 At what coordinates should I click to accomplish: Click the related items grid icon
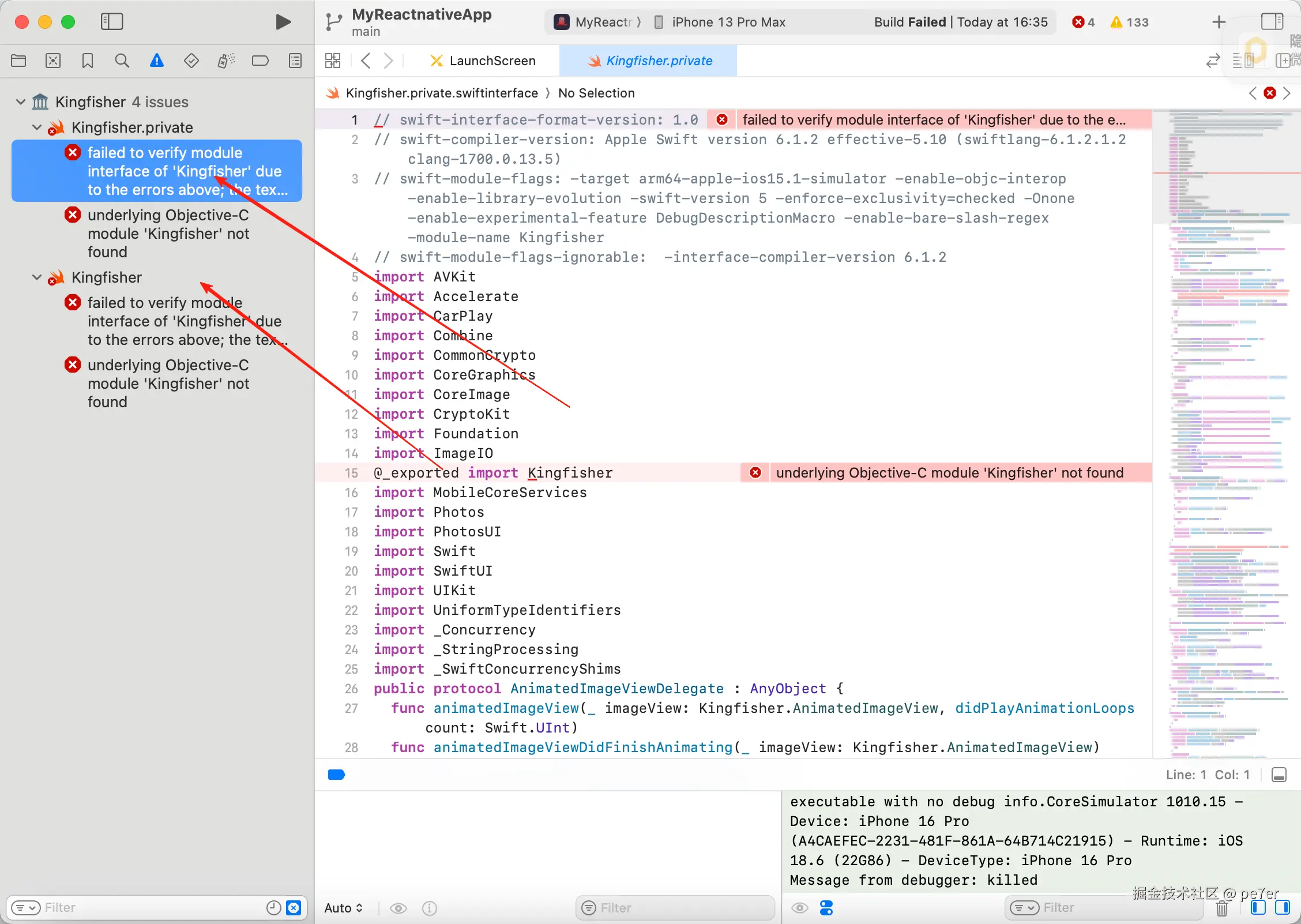point(333,61)
